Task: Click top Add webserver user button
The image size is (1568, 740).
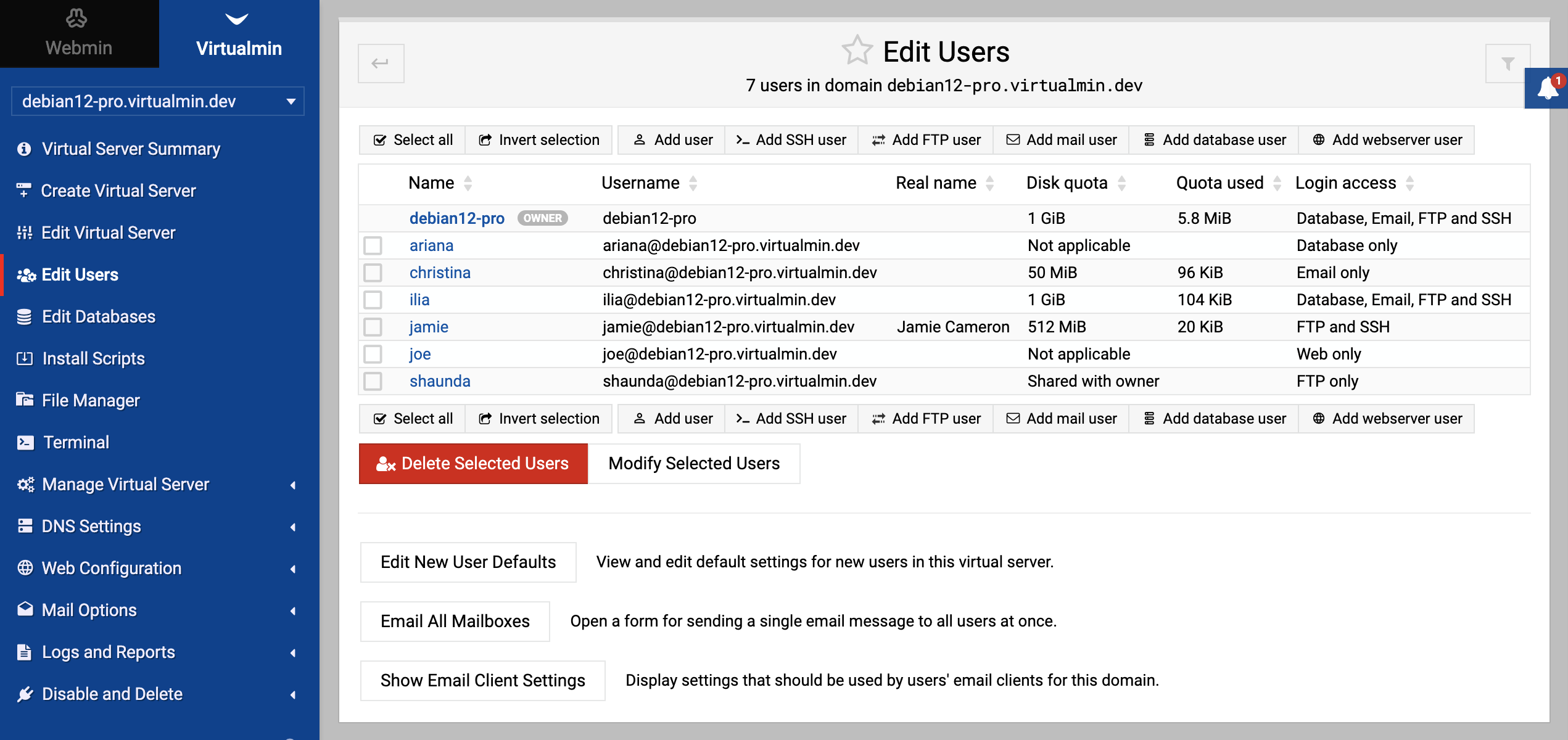Action: [x=1387, y=140]
